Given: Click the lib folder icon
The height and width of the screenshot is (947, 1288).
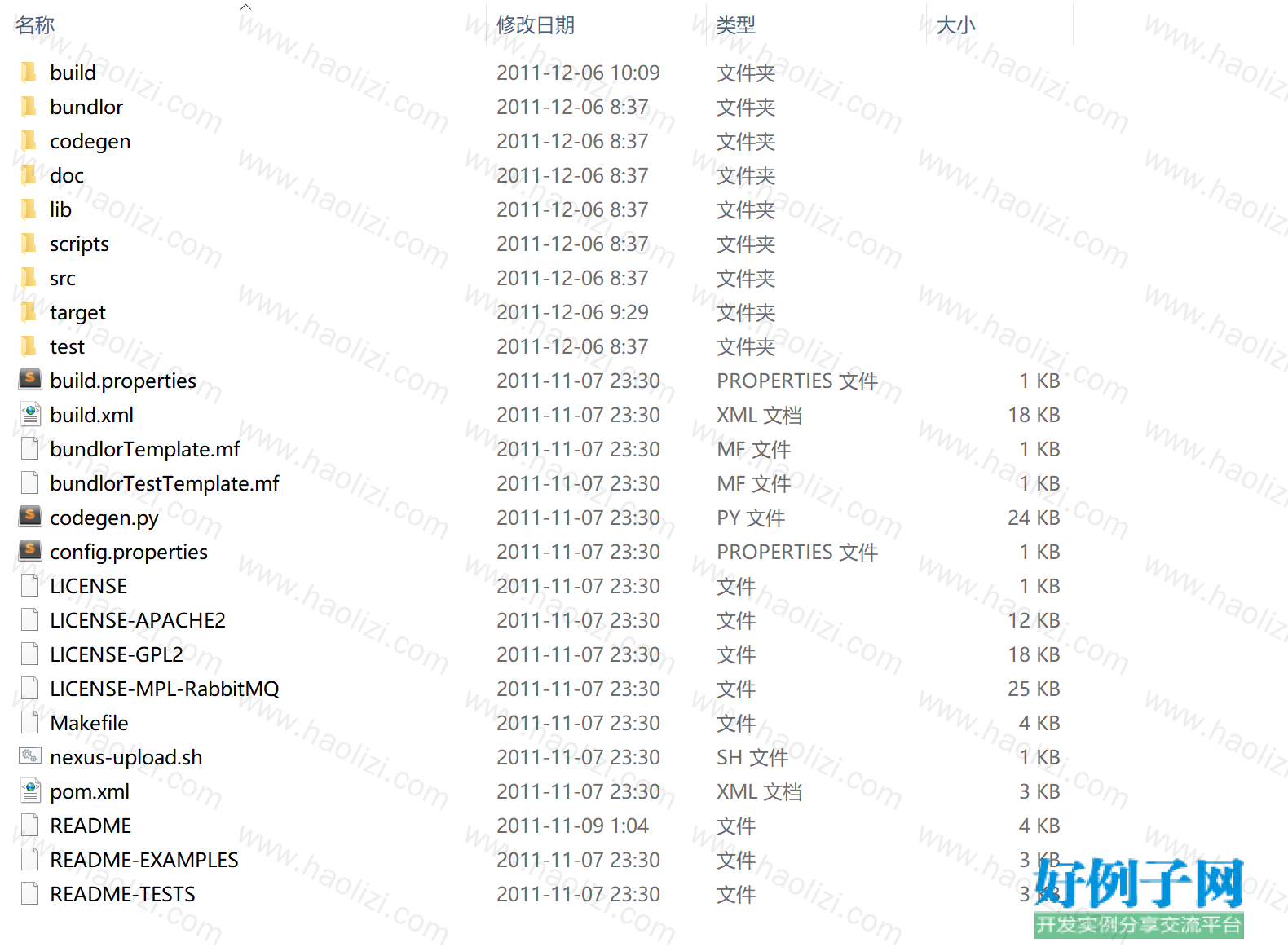Looking at the screenshot, I should pos(29,209).
